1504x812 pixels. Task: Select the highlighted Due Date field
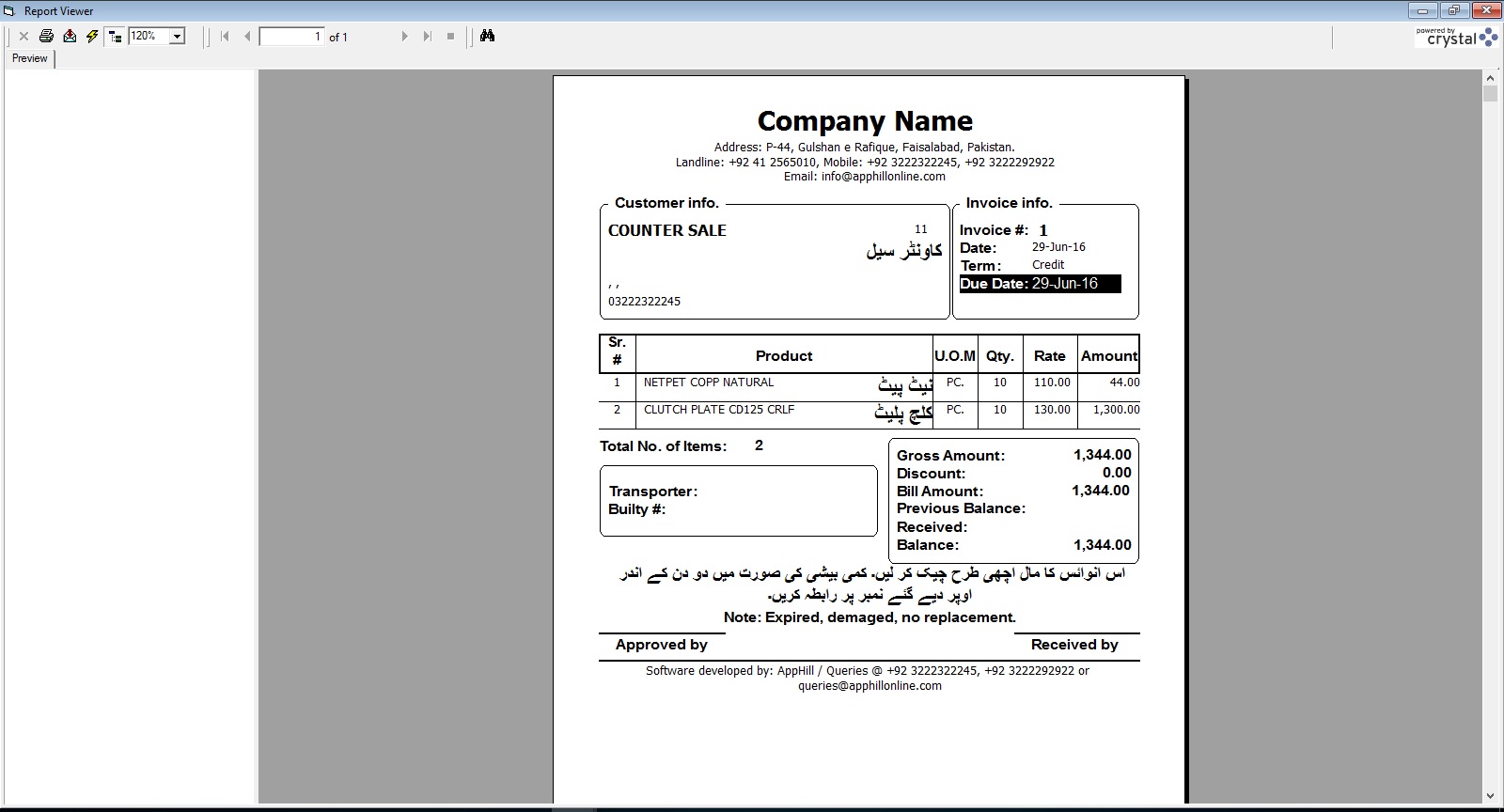click(x=1040, y=284)
